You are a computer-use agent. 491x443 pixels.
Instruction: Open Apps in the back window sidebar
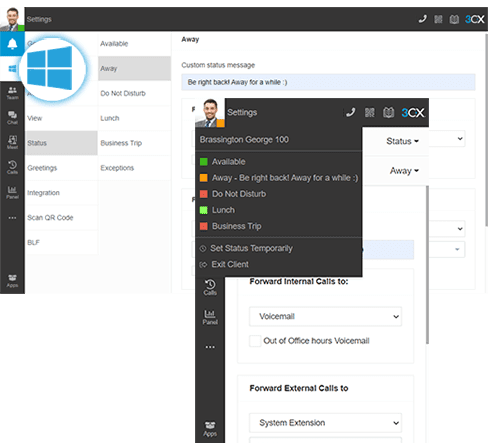point(12,281)
